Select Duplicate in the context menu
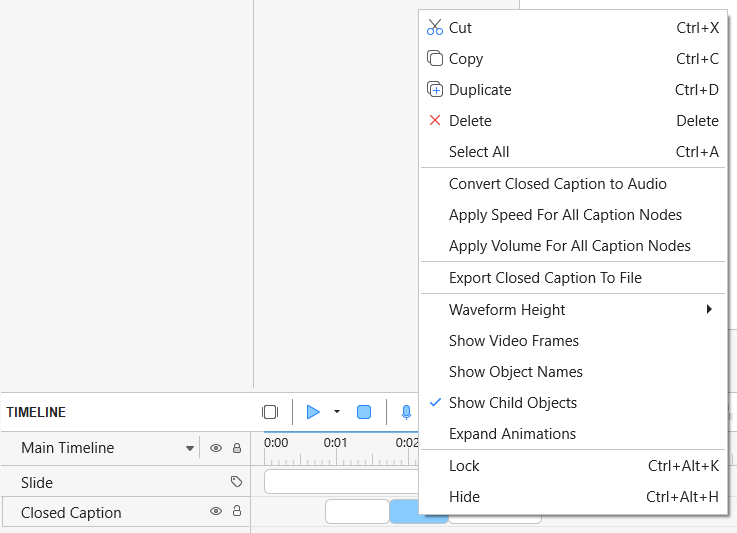The width and height of the screenshot is (737, 533). click(x=572, y=90)
